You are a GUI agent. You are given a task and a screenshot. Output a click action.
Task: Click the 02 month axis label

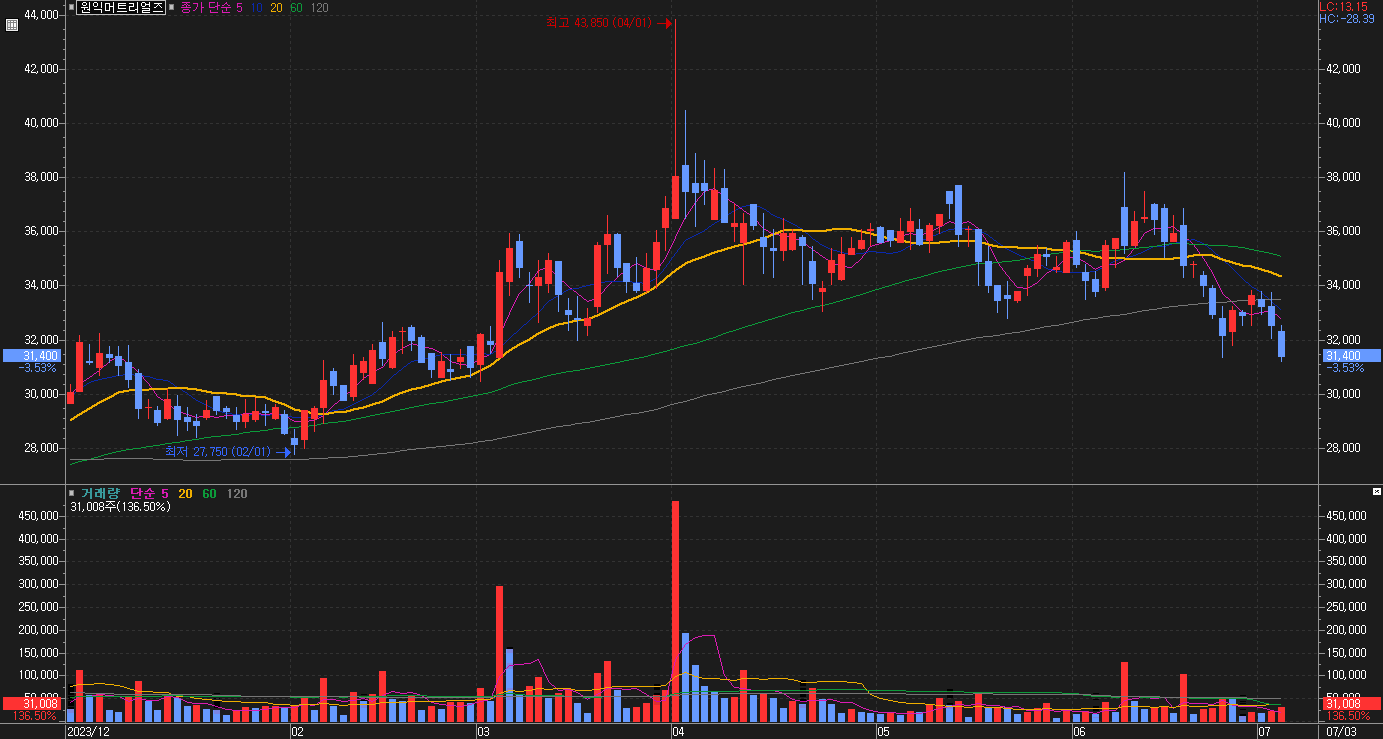click(x=297, y=732)
